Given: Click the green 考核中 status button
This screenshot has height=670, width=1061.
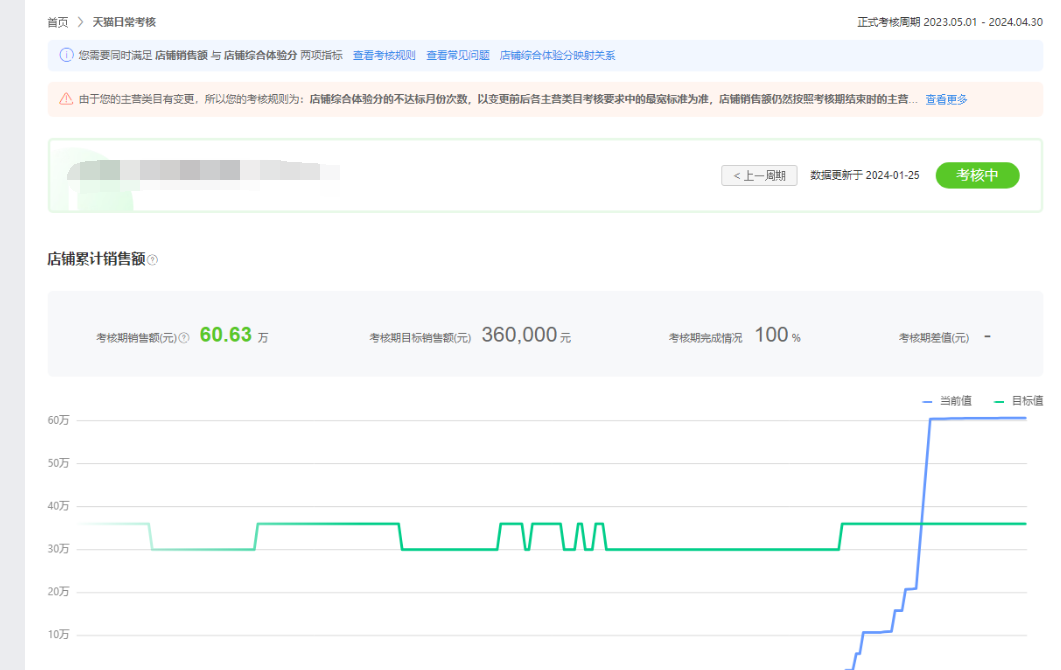Looking at the screenshot, I should (977, 175).
